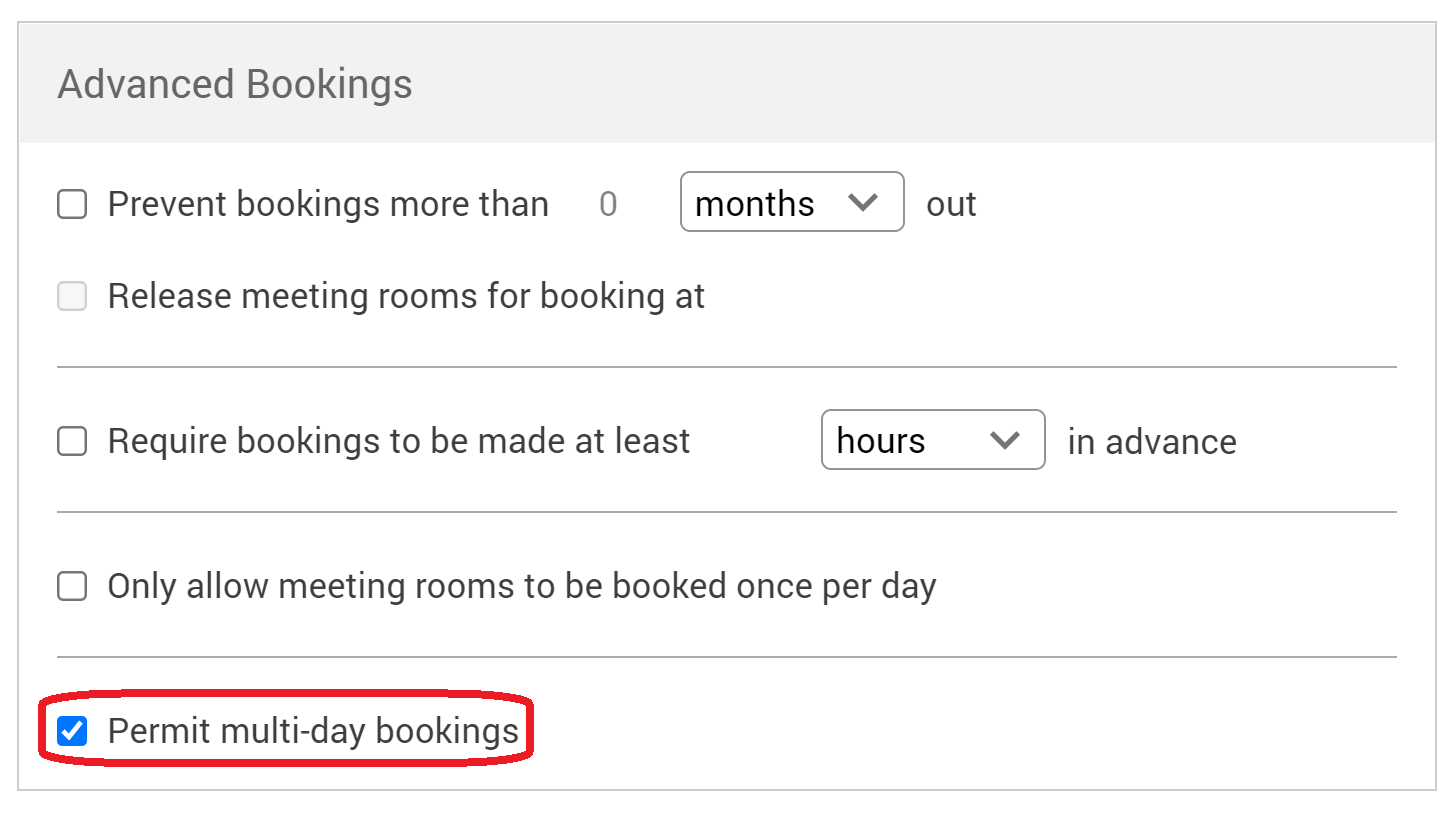Click the blank field before the hours dropdown
This screenshot has width=1452, height=816.
pos(755,441)
